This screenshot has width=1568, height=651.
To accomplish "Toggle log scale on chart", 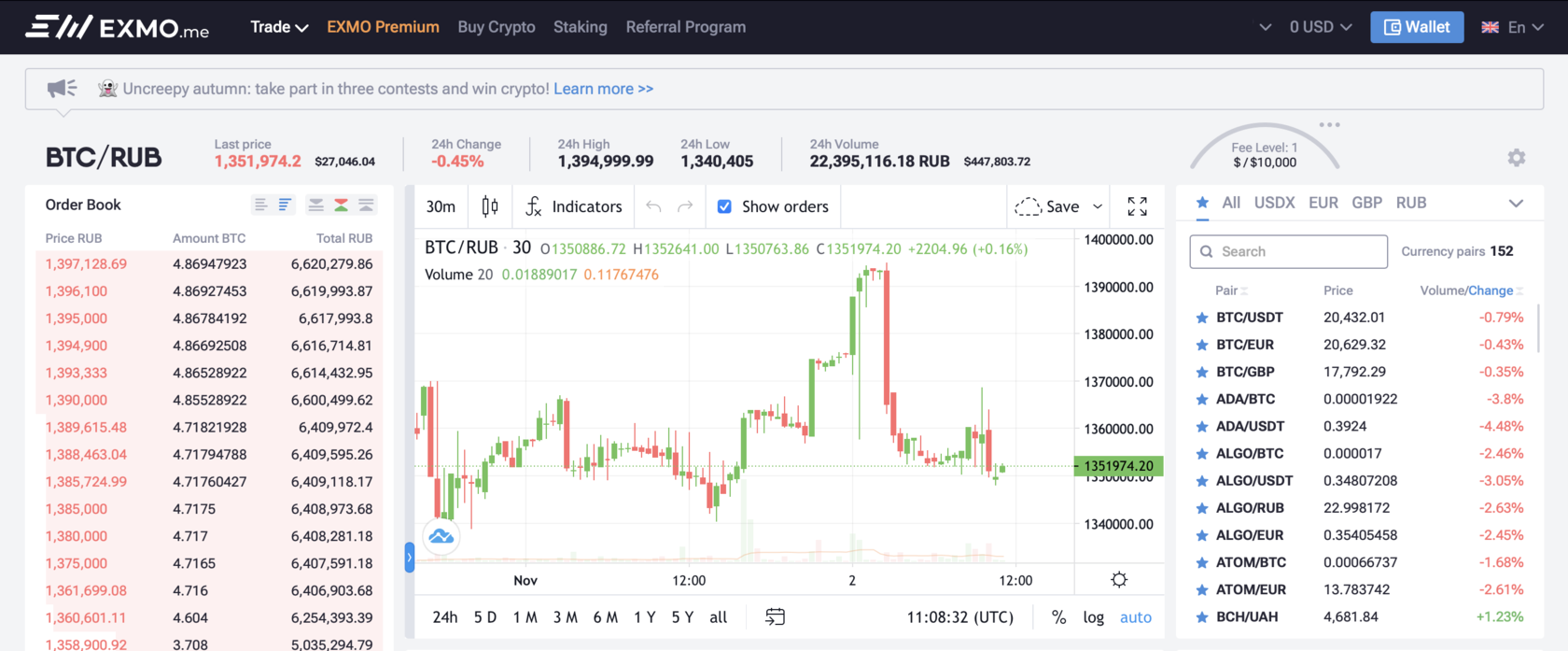I will click(x=1093, y=617).
